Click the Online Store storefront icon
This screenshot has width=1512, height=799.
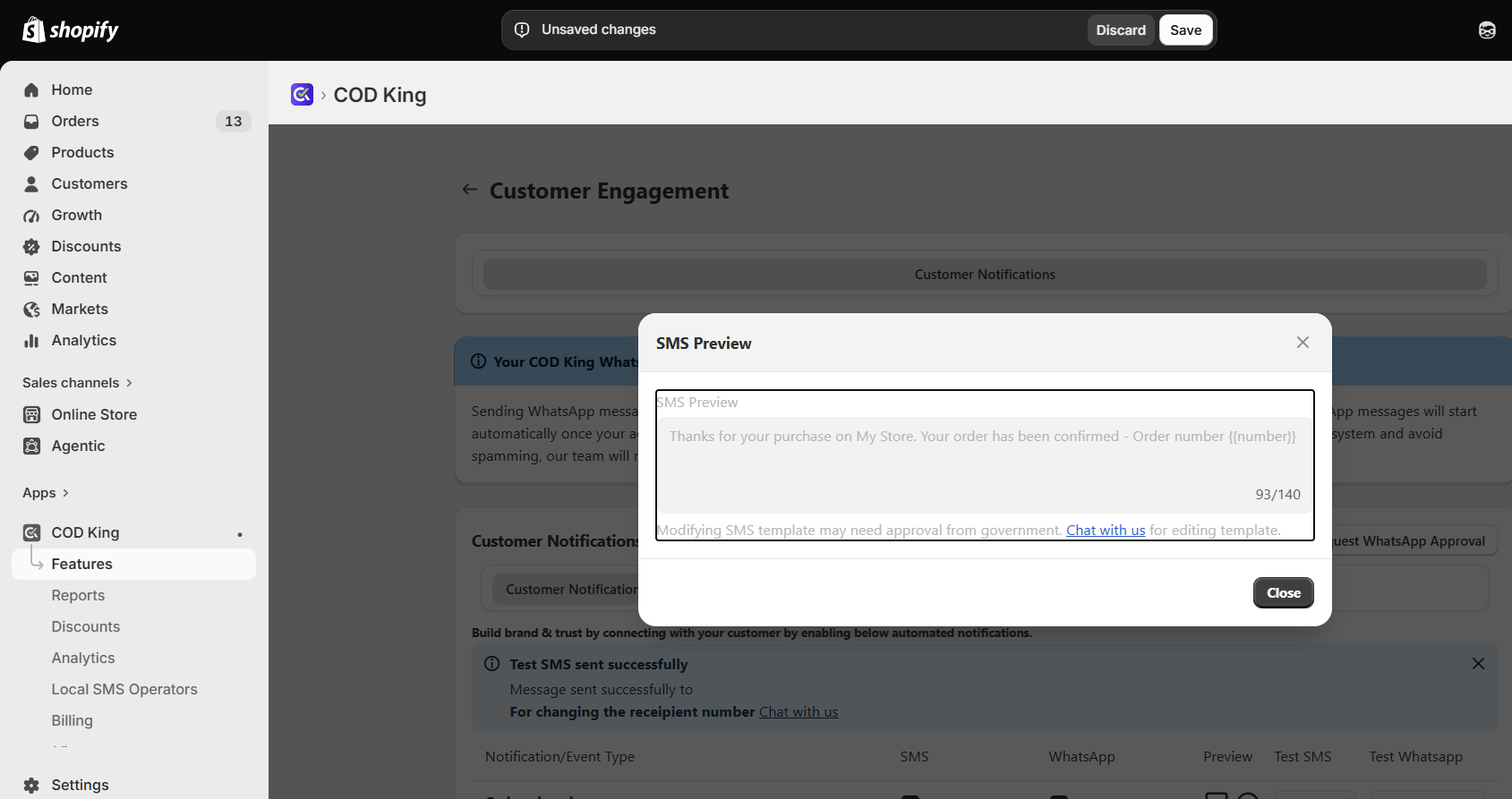click(31, 414)
